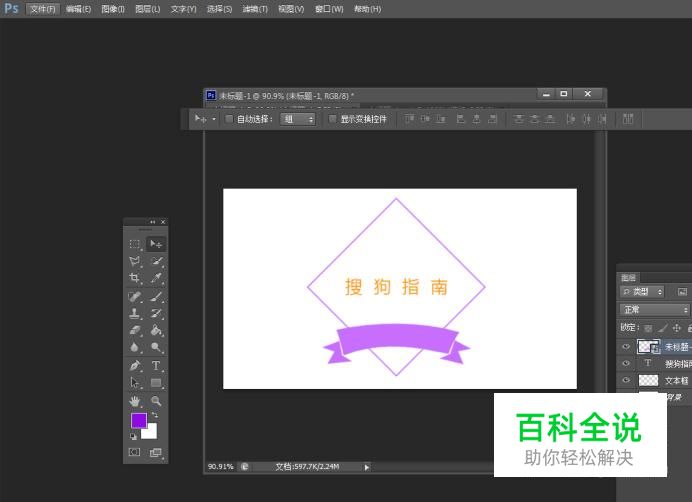Screen dimensions: 692x502
Task: Open the 图层(L) menu
Action: click(x=147, y=9)
